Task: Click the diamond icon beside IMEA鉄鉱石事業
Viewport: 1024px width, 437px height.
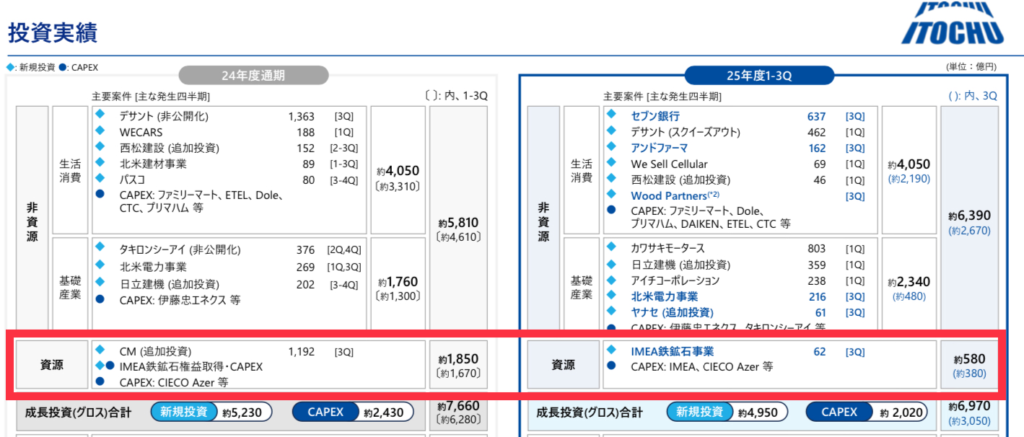Action: coord(610,351)
